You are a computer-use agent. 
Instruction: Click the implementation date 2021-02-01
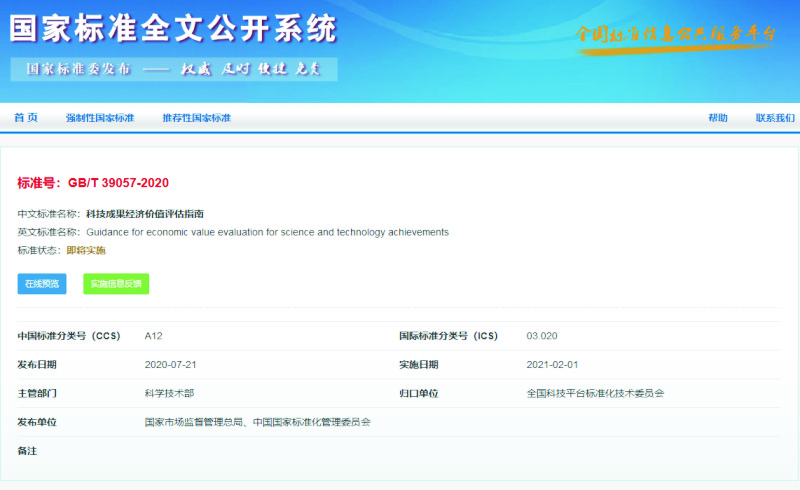pyautogui.click(x=552, y=365)
